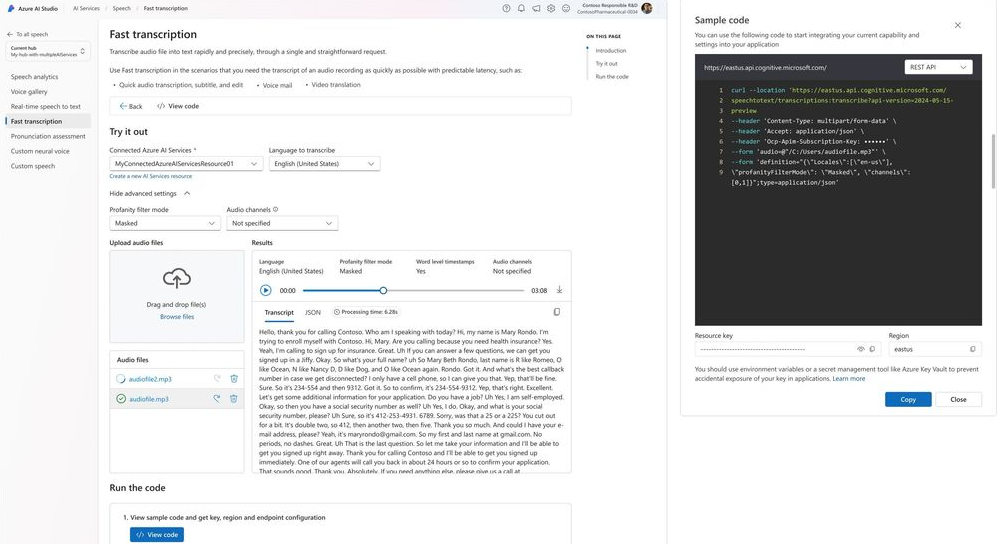
Task: Open the audiofile2.mp3 file link
Action: click(x=150, y=379)
